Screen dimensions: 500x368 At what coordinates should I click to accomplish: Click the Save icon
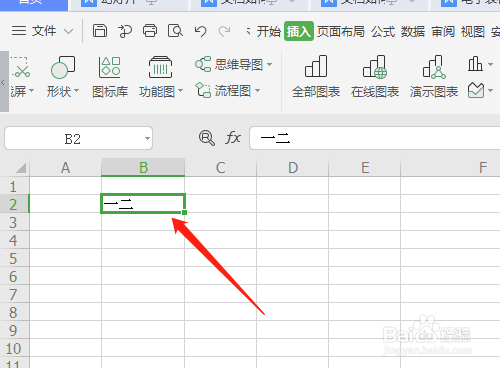pos(100,31)
